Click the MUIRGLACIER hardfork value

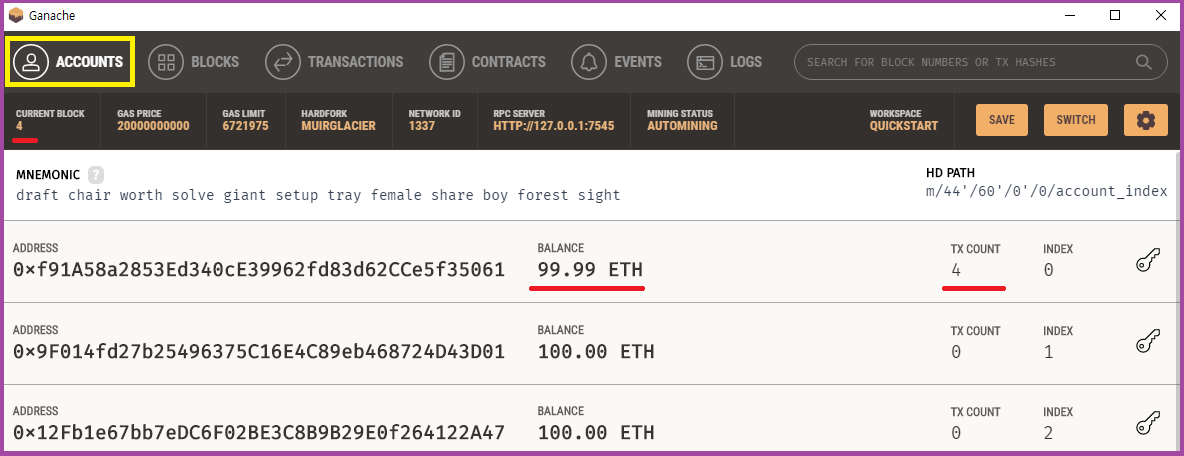tap(338, 126)
